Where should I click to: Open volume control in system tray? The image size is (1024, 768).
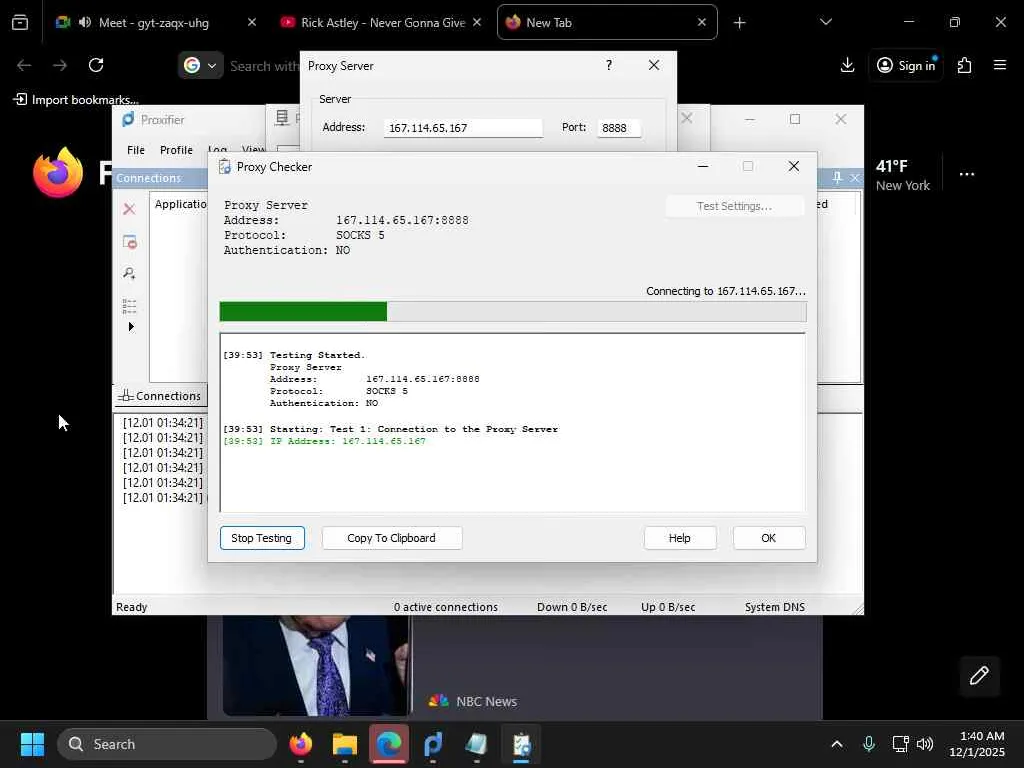click(925, 744)
